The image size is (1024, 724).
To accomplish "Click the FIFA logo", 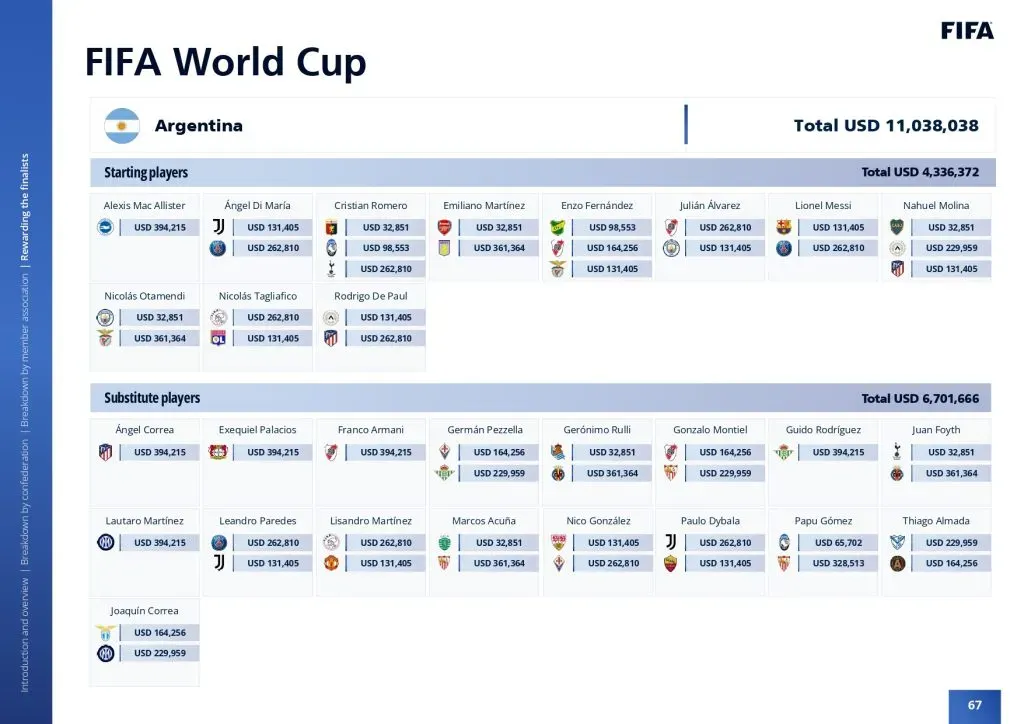I will pos(967,31).
